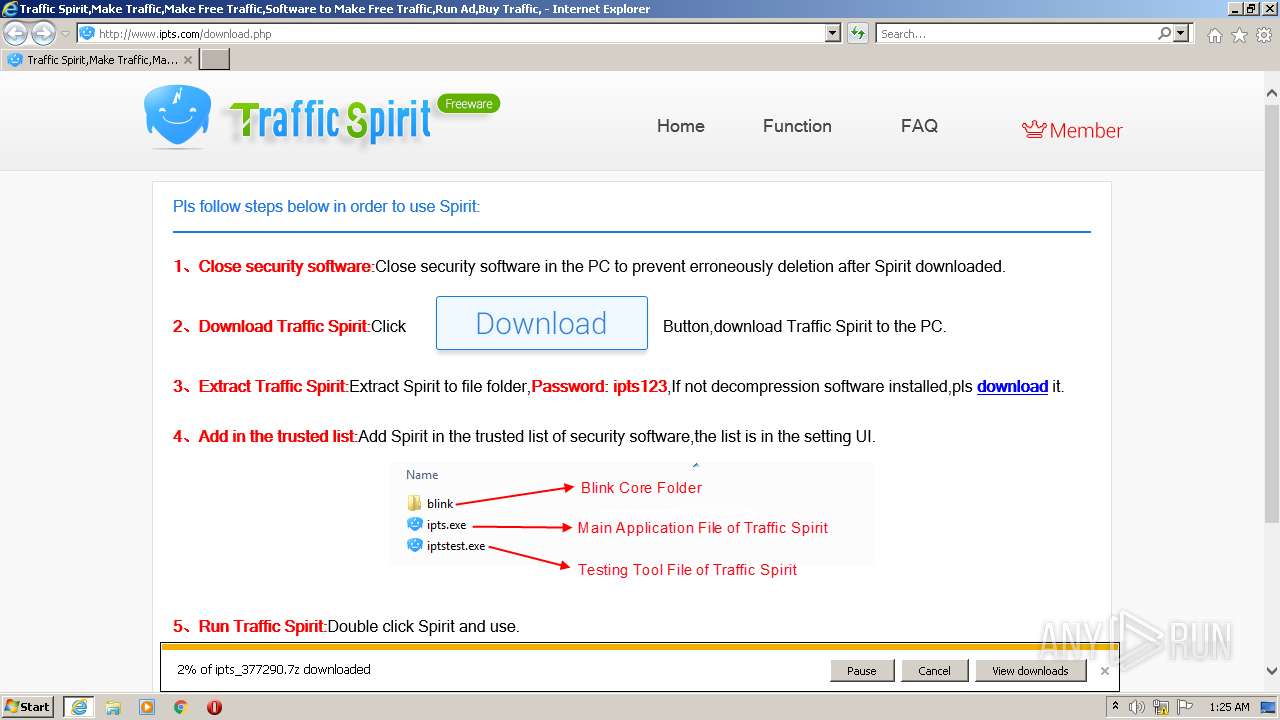Click the Windows Start button
Screen dimensions: 1280x720
[28, 707]
